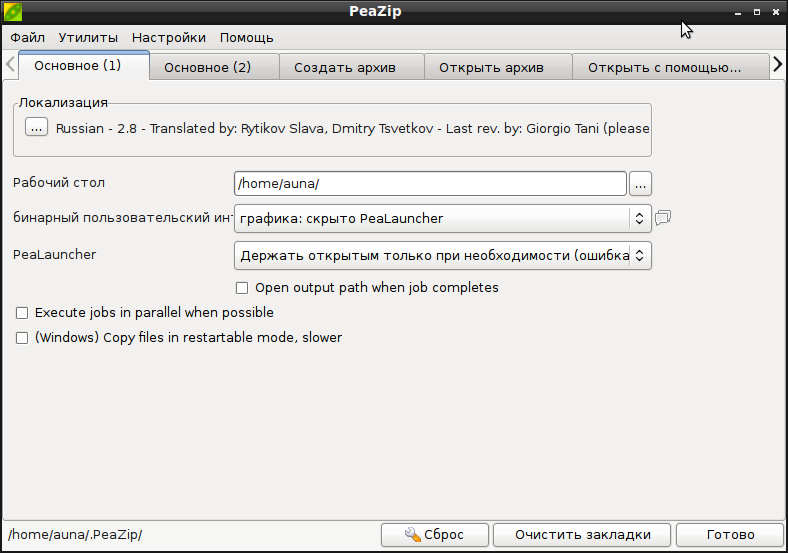
Task: Click the /home/auna/.PeaZip/ status path
Action: (x=75, y=534)
